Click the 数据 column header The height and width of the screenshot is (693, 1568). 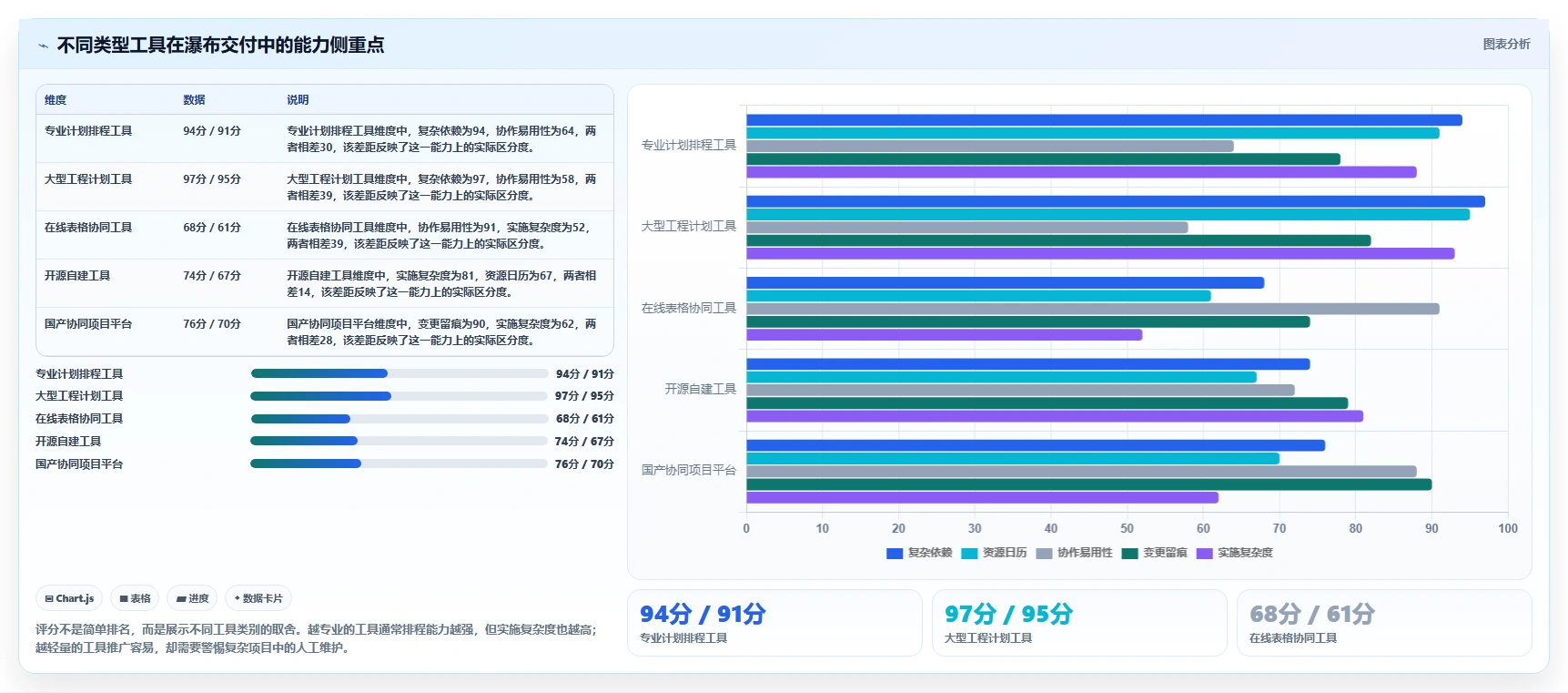pos(194,100)
